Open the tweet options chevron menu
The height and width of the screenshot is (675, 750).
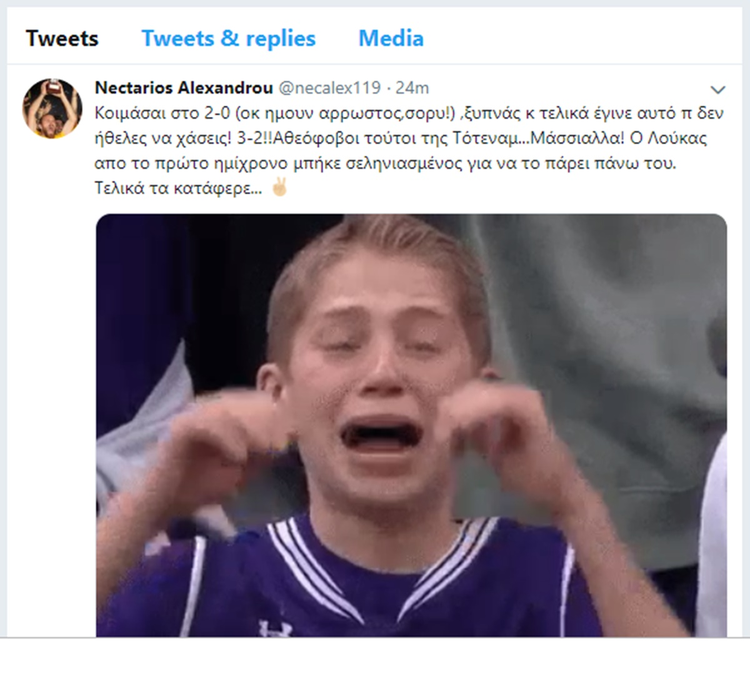pyautogui.click(x=718, y=89)
